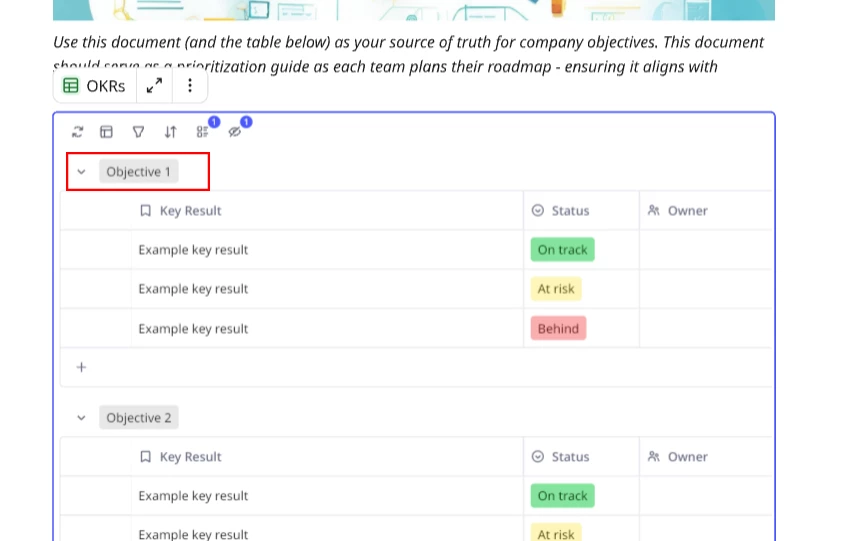The image size is (848, 541).
Task: Click the bookmark icon in Objective 1 Key Result header
Action: click(145, 210)
